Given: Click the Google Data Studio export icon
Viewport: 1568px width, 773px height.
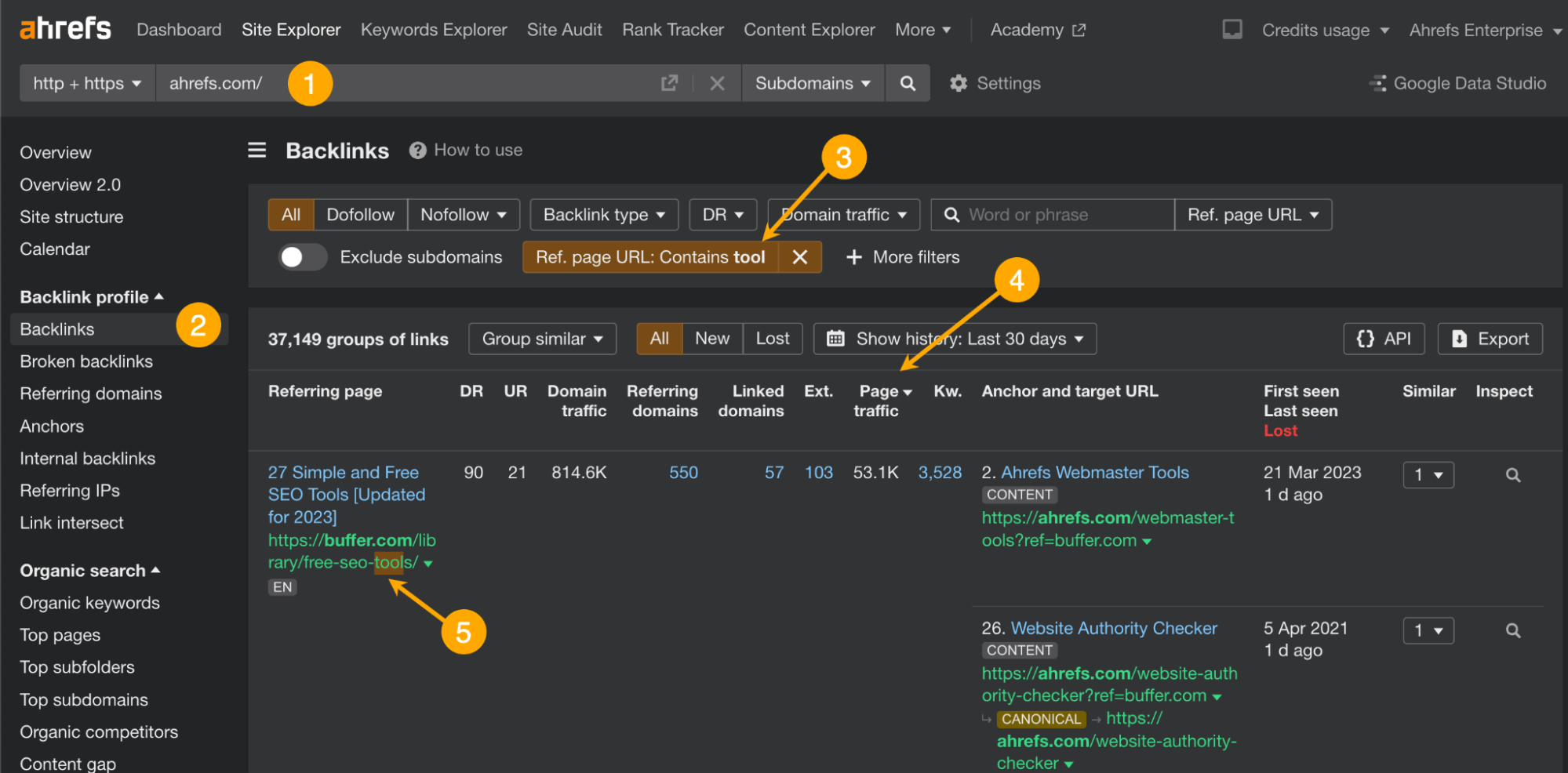Looking at the screenshot, I should (x=1377, y=83).
